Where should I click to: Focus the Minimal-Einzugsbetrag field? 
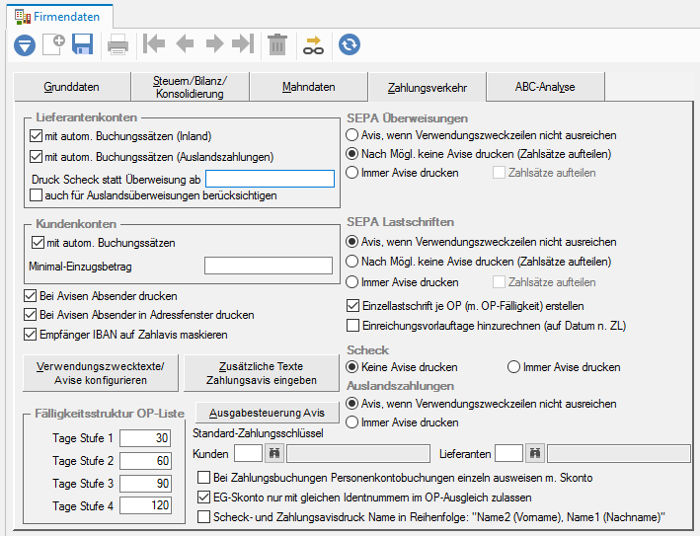268,266
